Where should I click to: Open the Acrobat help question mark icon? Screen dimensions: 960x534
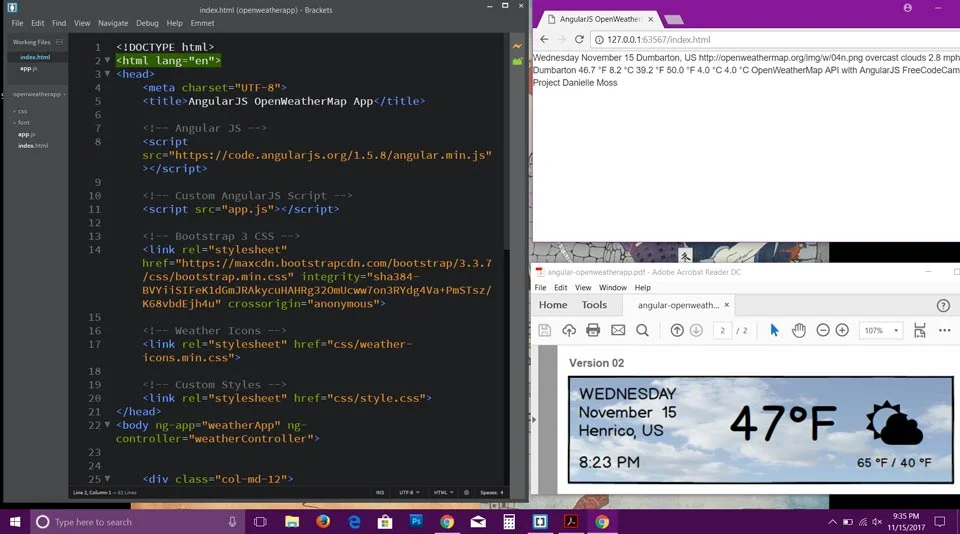click(943, 305)
